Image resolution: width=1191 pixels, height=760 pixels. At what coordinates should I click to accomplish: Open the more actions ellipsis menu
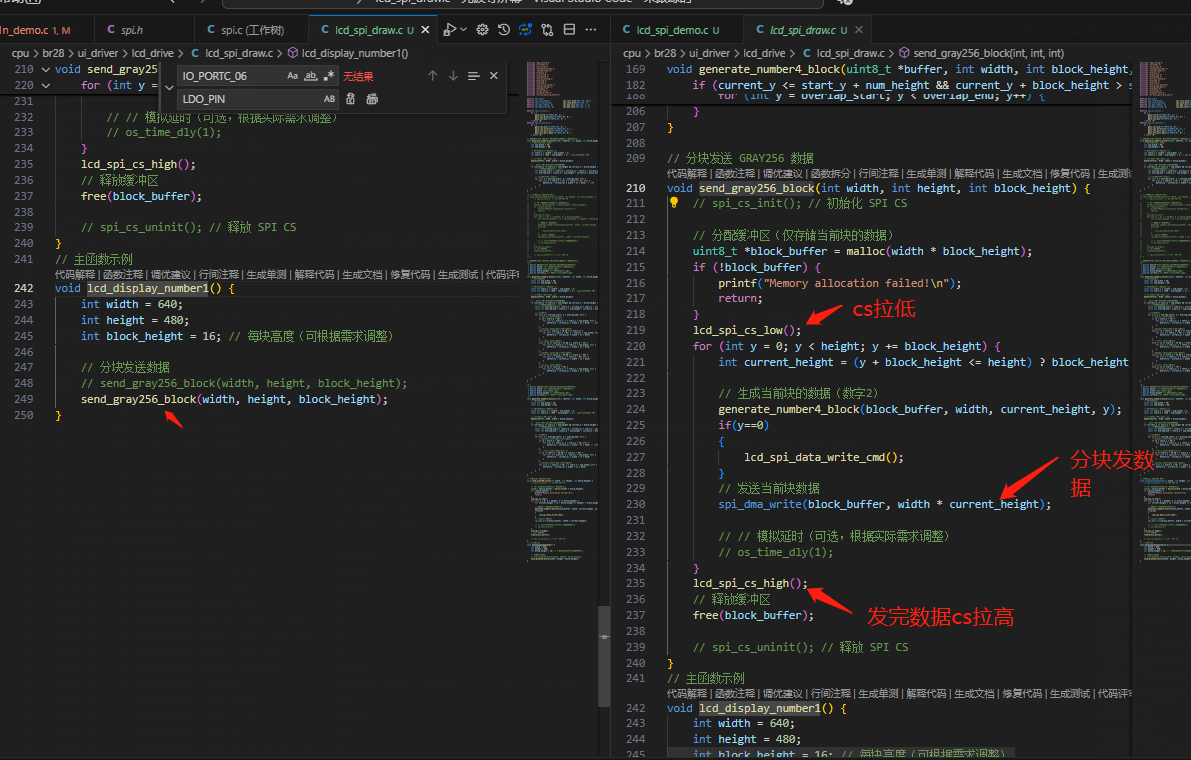591,30
